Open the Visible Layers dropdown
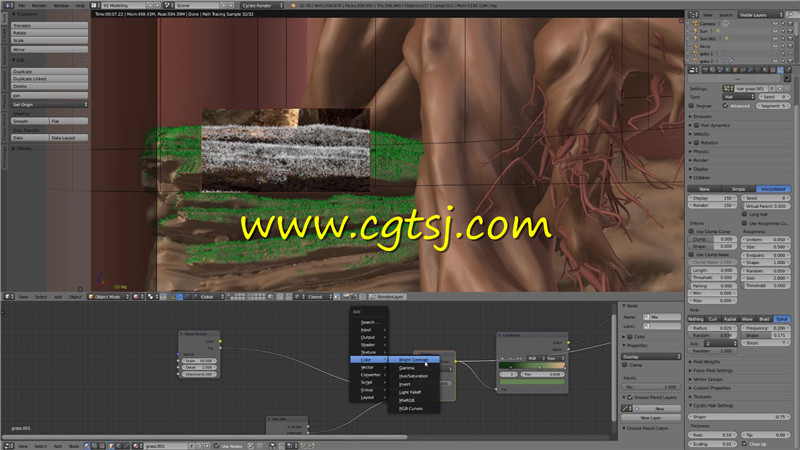 760,15
